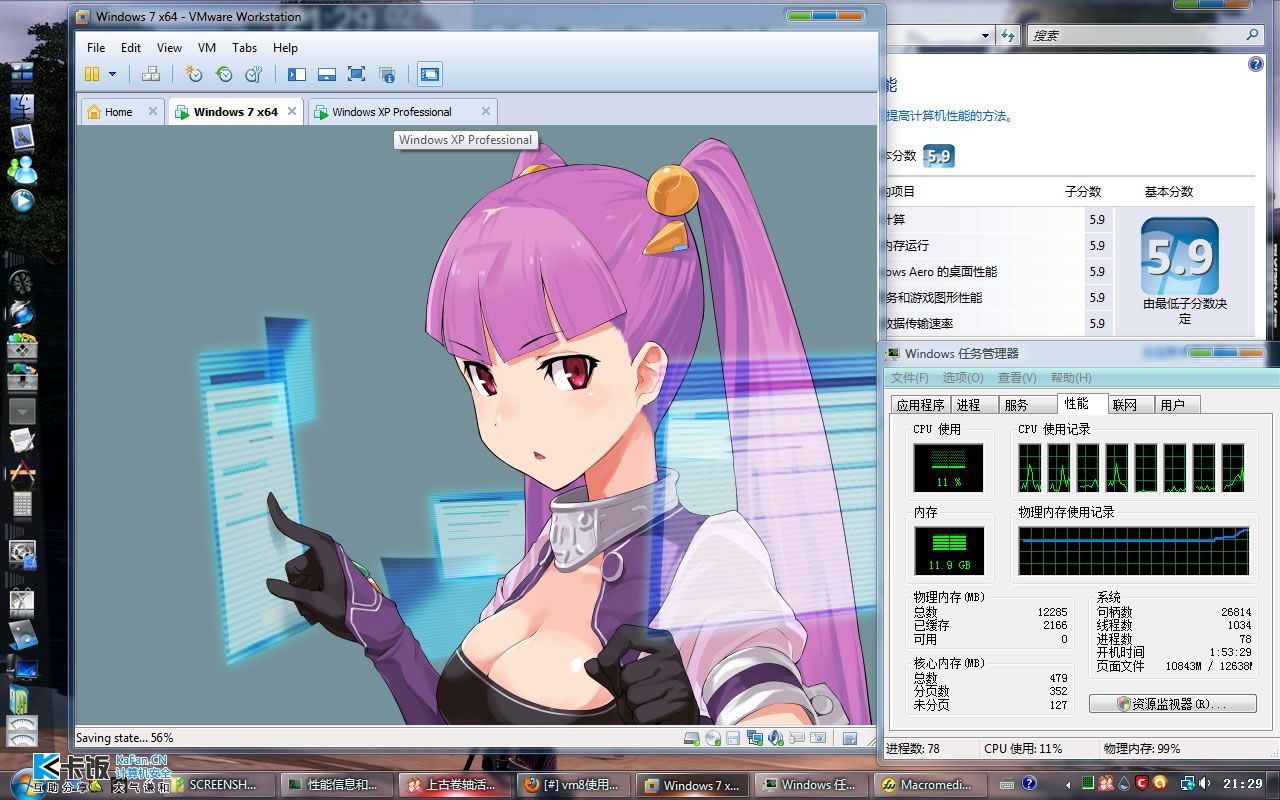Open the MSN Messenger dock icon

tap(22, 170)
